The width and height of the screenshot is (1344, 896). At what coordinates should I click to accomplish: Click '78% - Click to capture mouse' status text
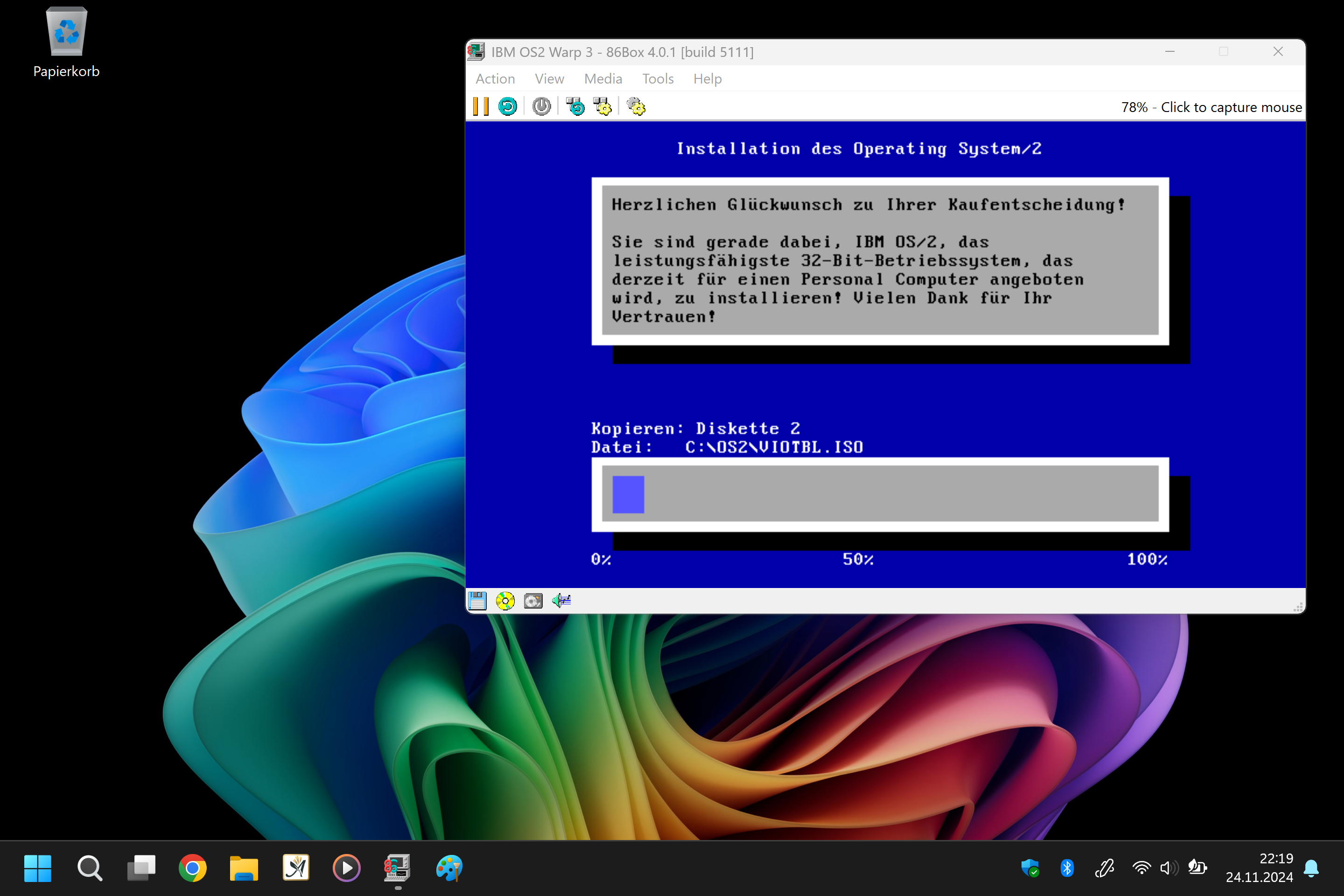(1211, 107)
